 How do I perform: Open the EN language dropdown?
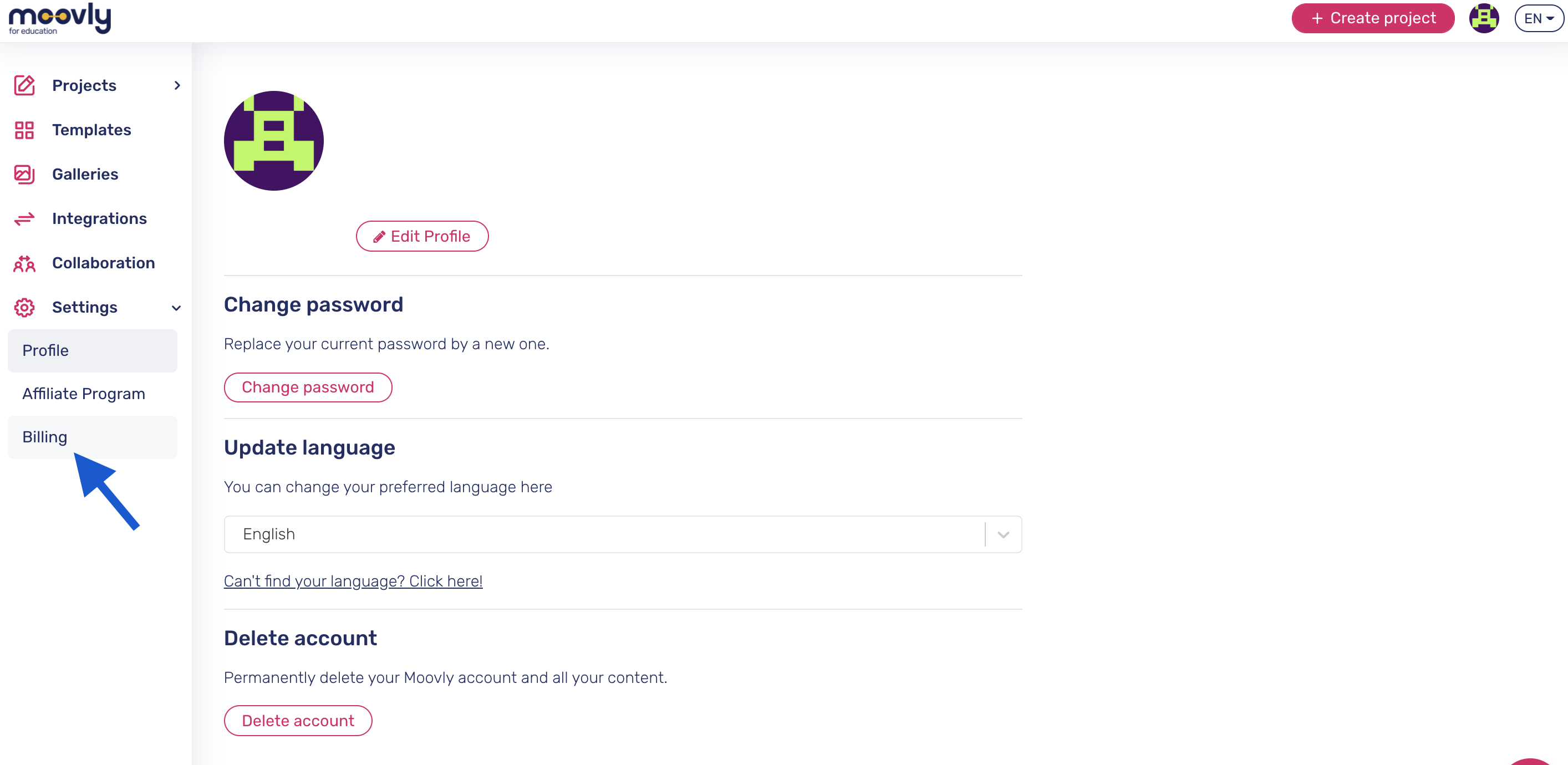[1539, 18]
